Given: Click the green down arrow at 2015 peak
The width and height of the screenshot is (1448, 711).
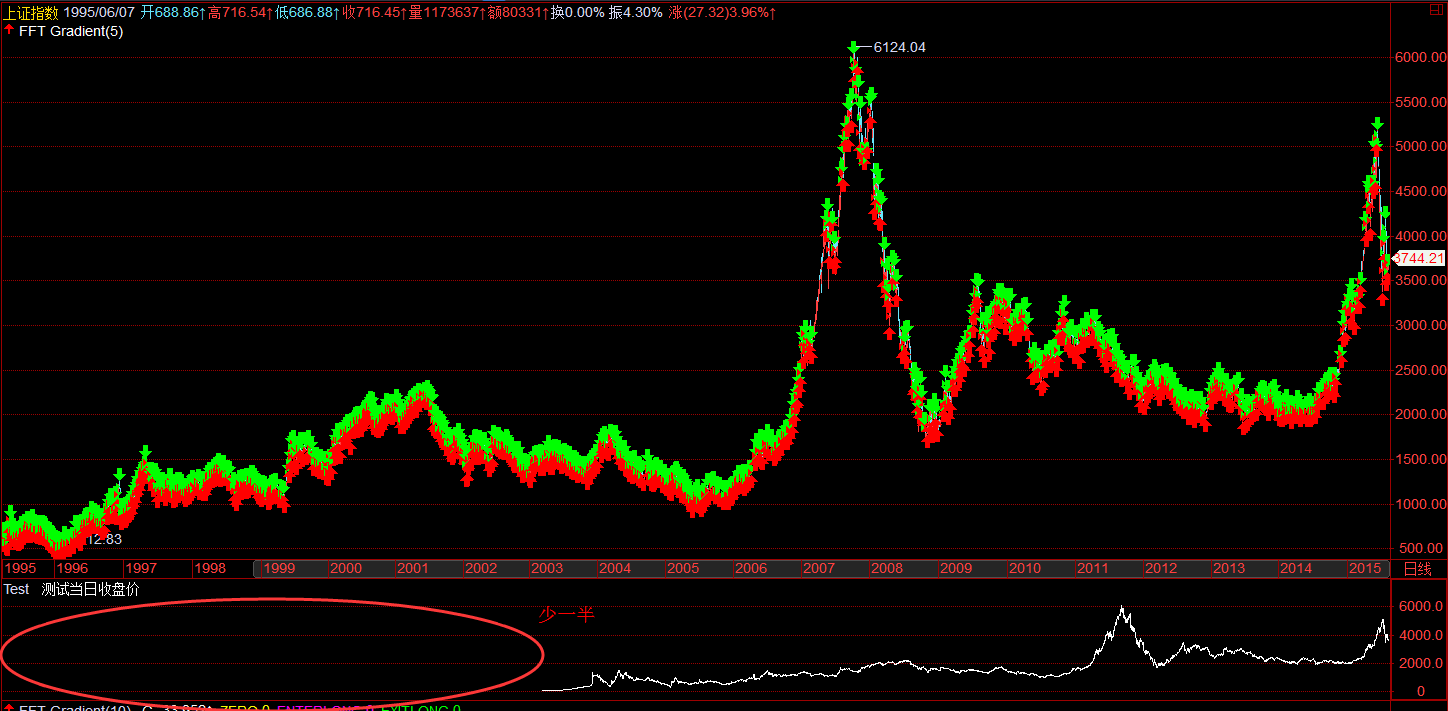Looking at the screenshot, I should (1377, 124).
